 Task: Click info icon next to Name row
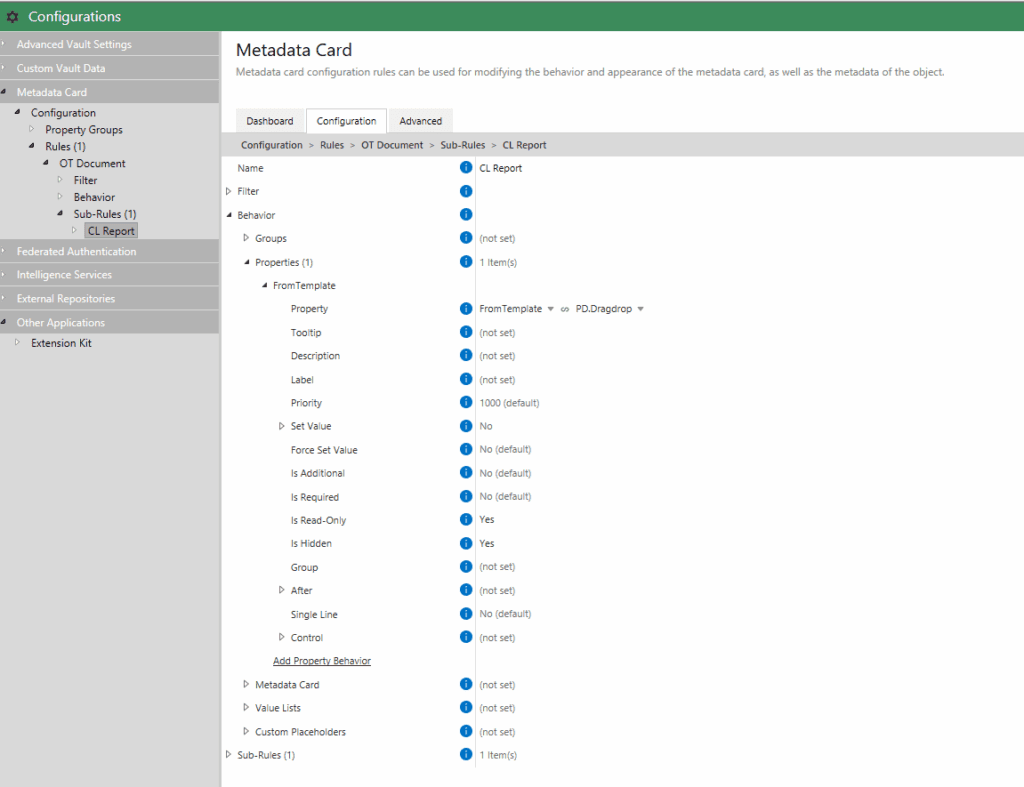[466, 168]
